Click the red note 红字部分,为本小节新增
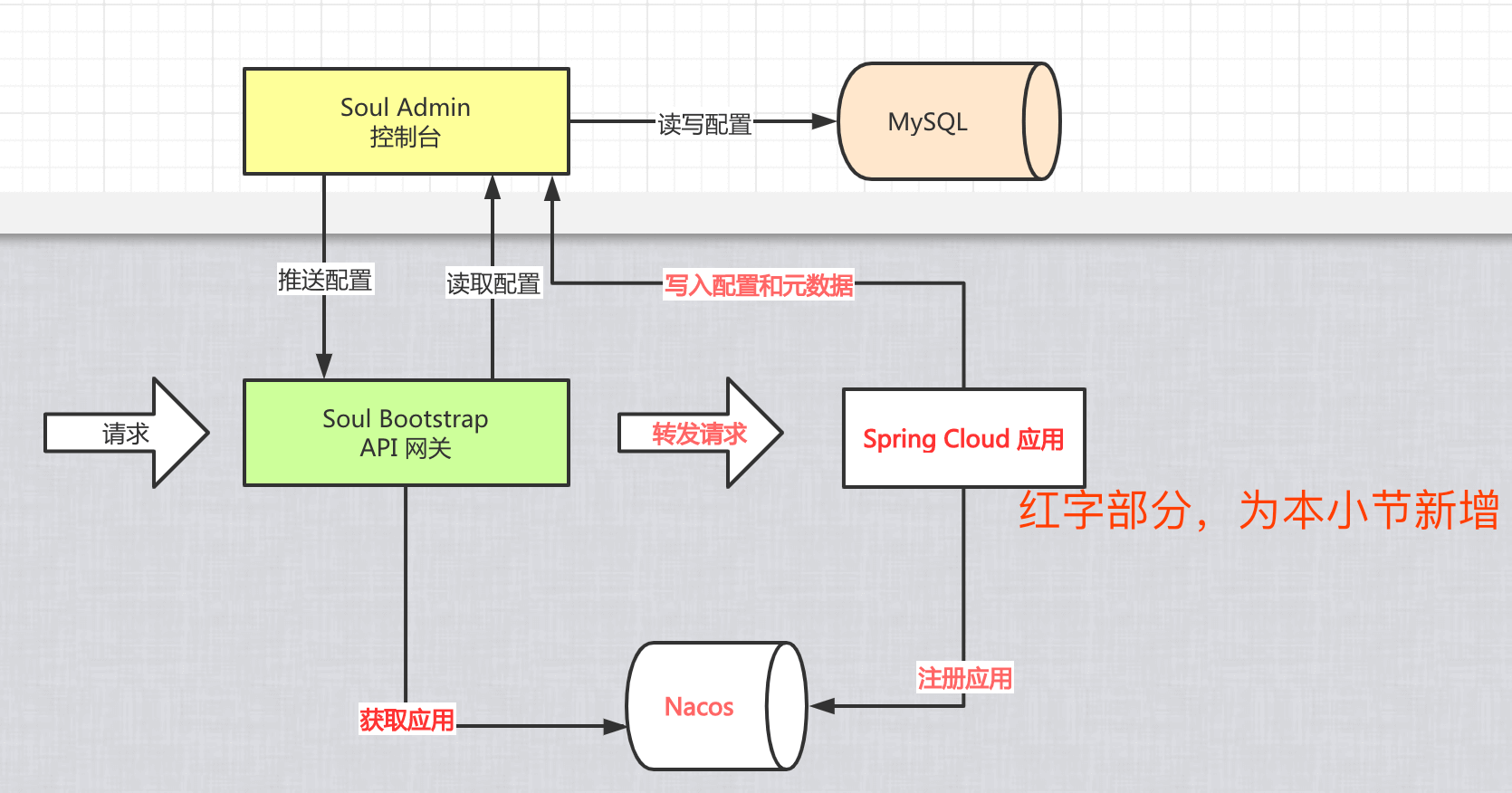This screenshot has height=793, width=1512. (x=1259, y=510)
